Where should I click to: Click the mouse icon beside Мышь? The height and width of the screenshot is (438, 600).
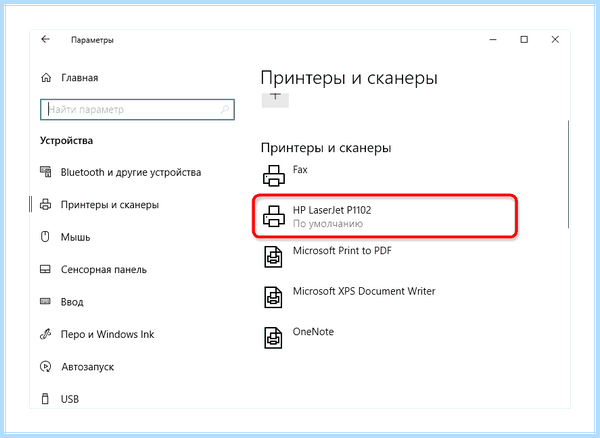tap(45, 237)
